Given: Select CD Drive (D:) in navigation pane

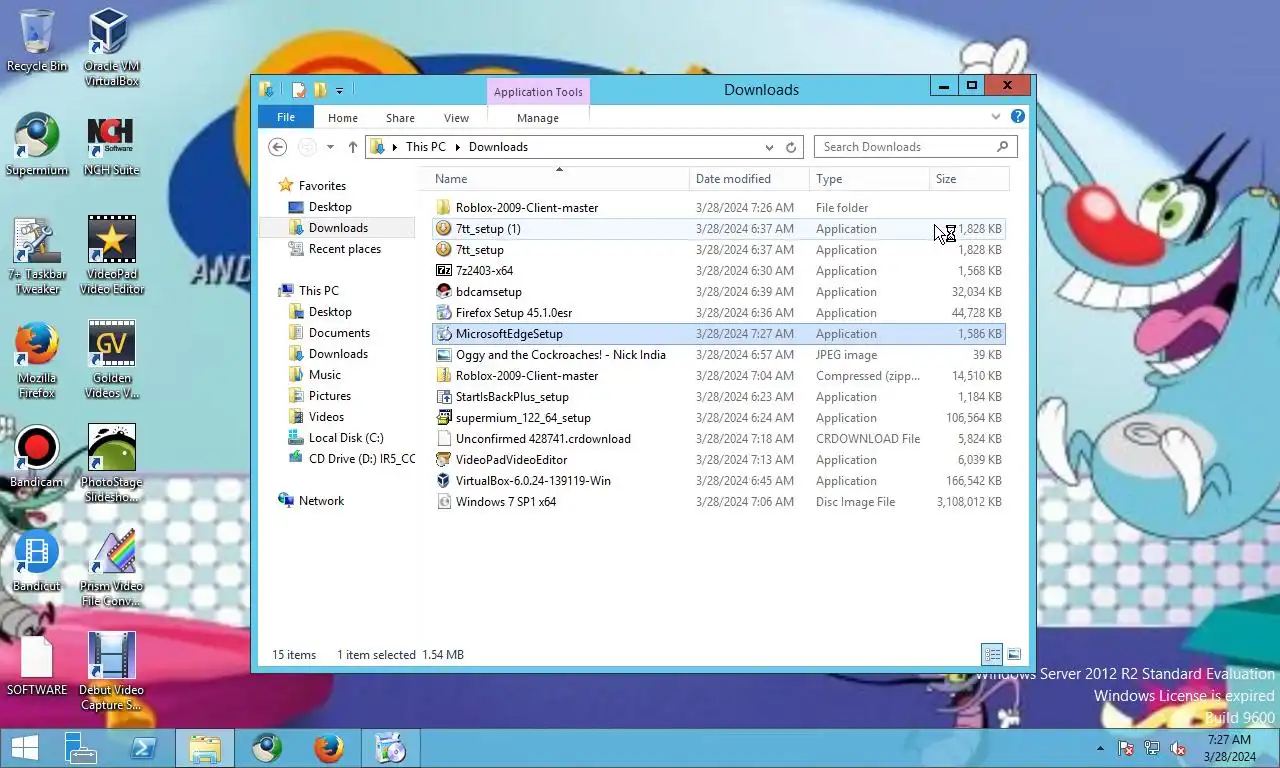Looking at the screenshot, I should pos(351,459).
